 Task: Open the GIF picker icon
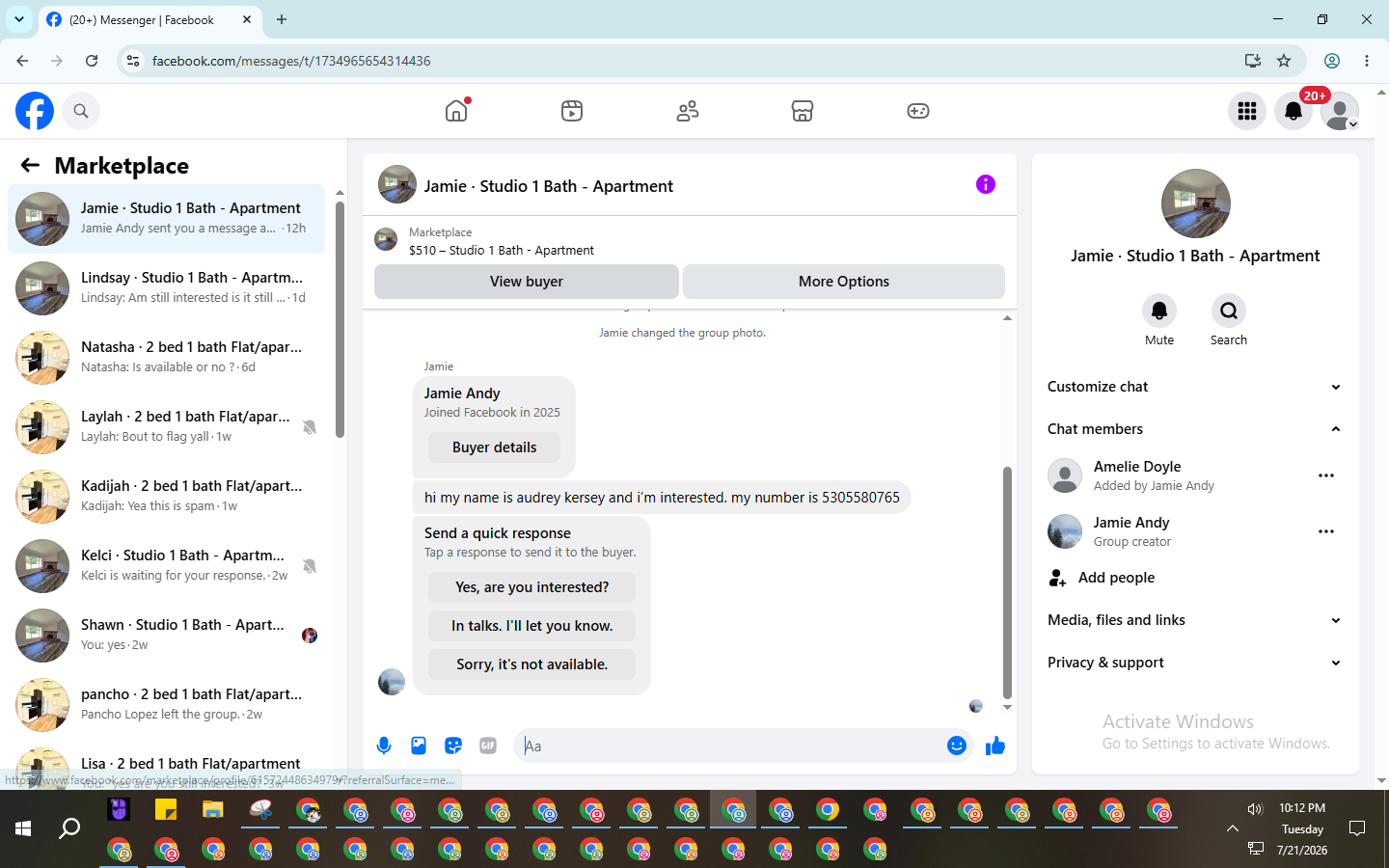click(x=488, y=746)
